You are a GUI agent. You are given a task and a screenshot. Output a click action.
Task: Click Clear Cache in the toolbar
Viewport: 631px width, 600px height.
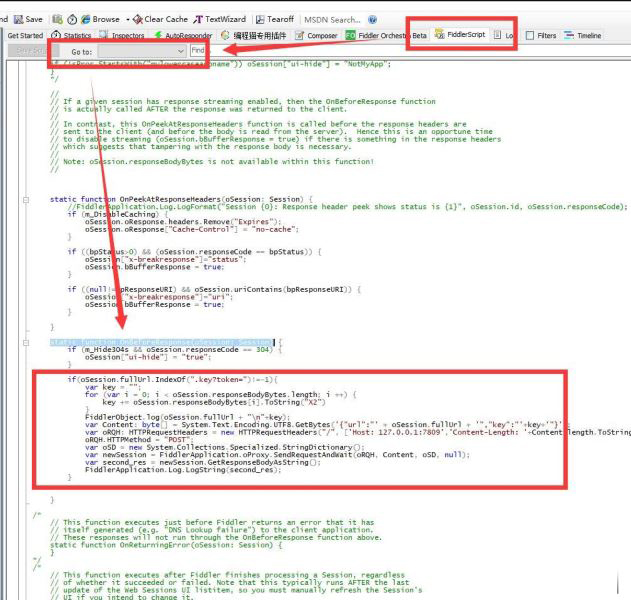click(x=161, y=19)
